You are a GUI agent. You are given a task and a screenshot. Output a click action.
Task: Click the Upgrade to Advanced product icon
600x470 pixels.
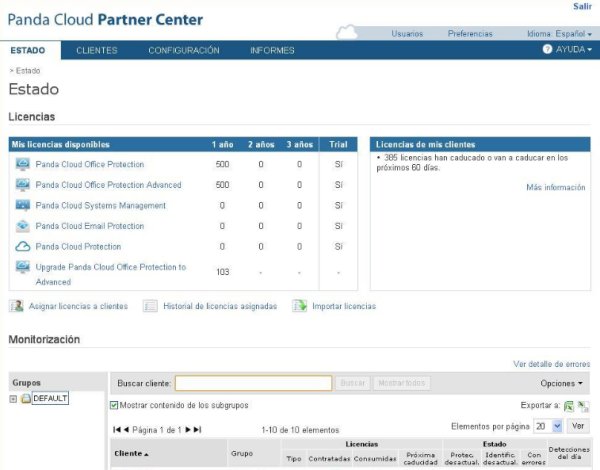23,267
